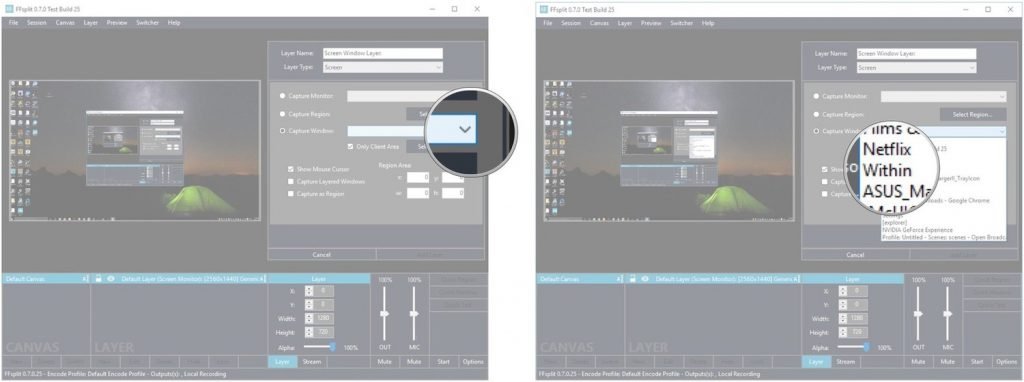Click the Layer Name field in left window
Screen dimensions: 1024x382
tap(383, 54)
